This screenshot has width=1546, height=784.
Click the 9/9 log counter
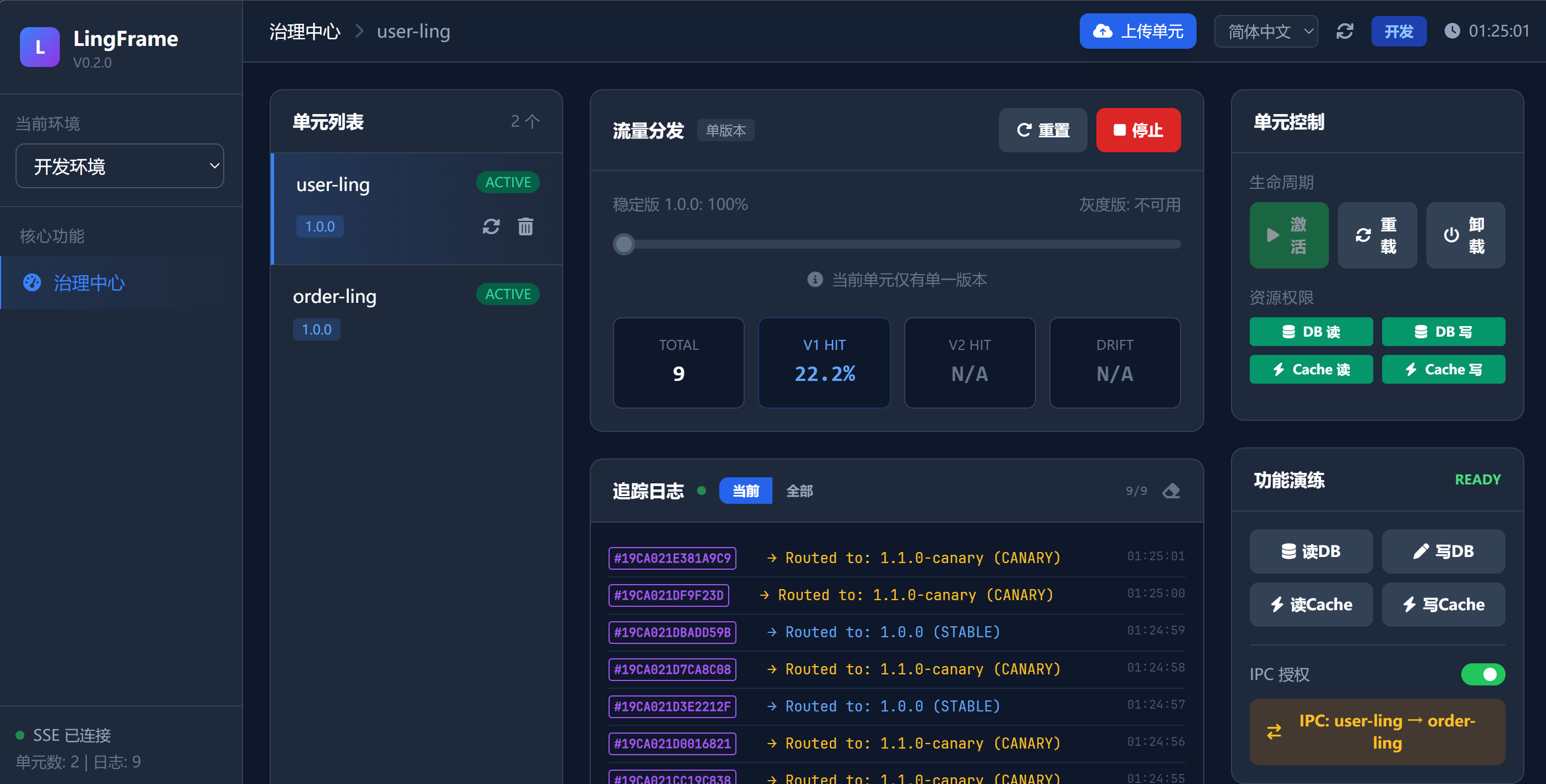(1136, 491)
